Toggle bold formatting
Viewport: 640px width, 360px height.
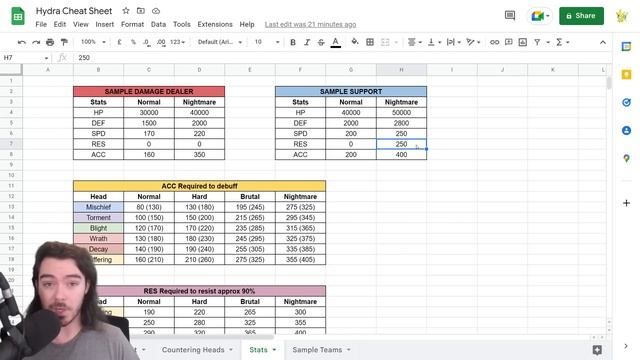293,42
